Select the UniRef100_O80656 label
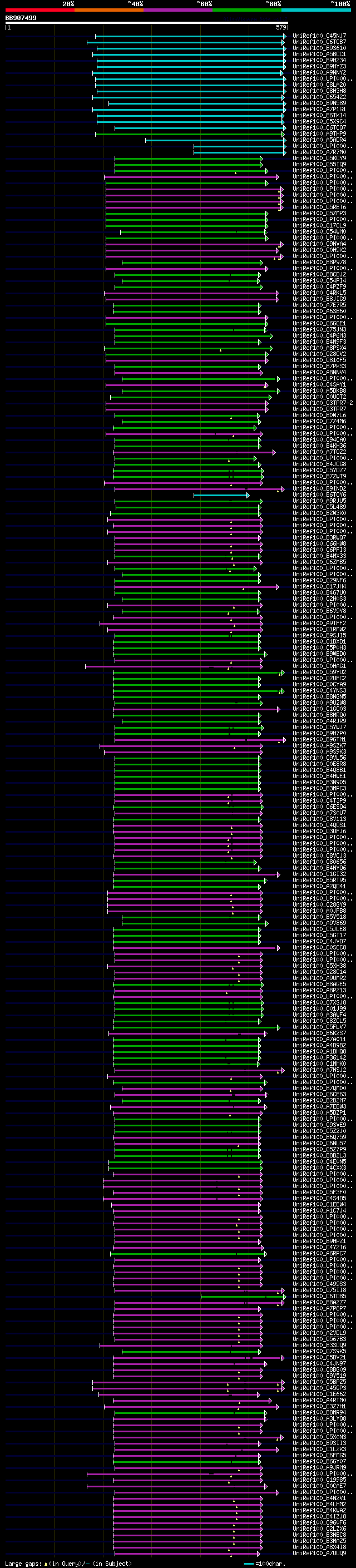 click(319, 861)
